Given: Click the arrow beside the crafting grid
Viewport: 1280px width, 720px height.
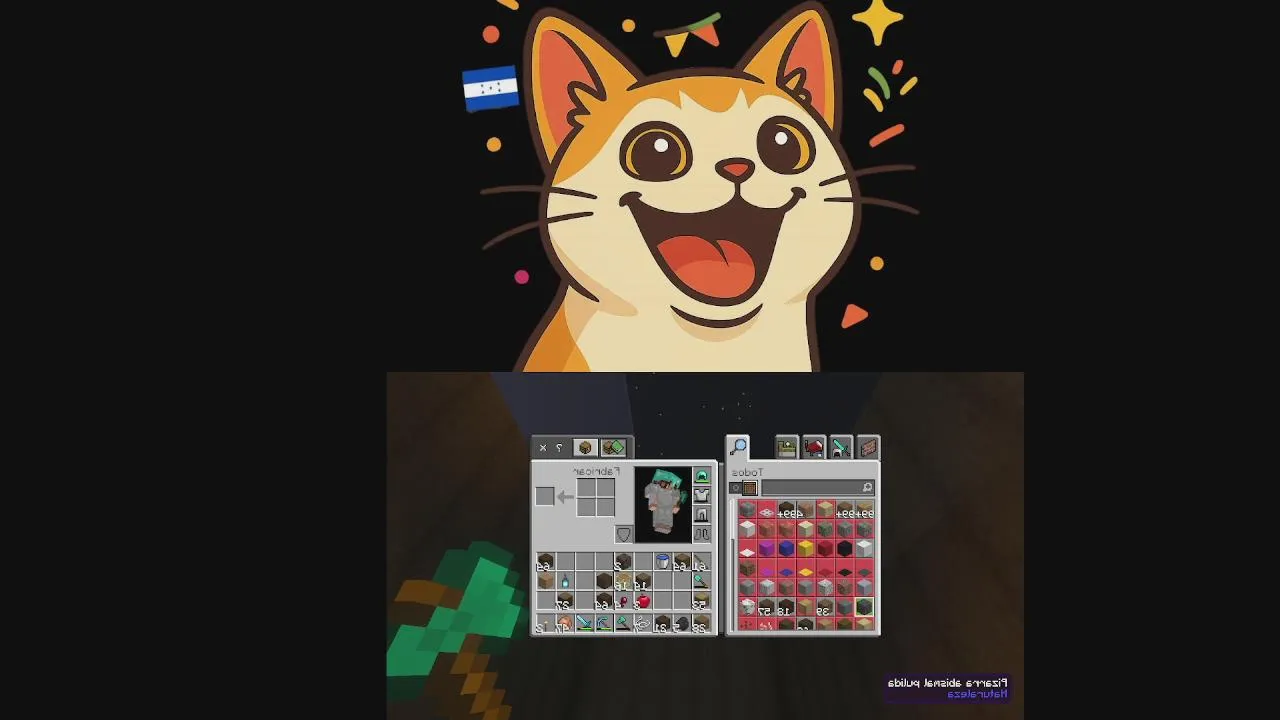Looking at the screenshot, I should click(565, 497).
